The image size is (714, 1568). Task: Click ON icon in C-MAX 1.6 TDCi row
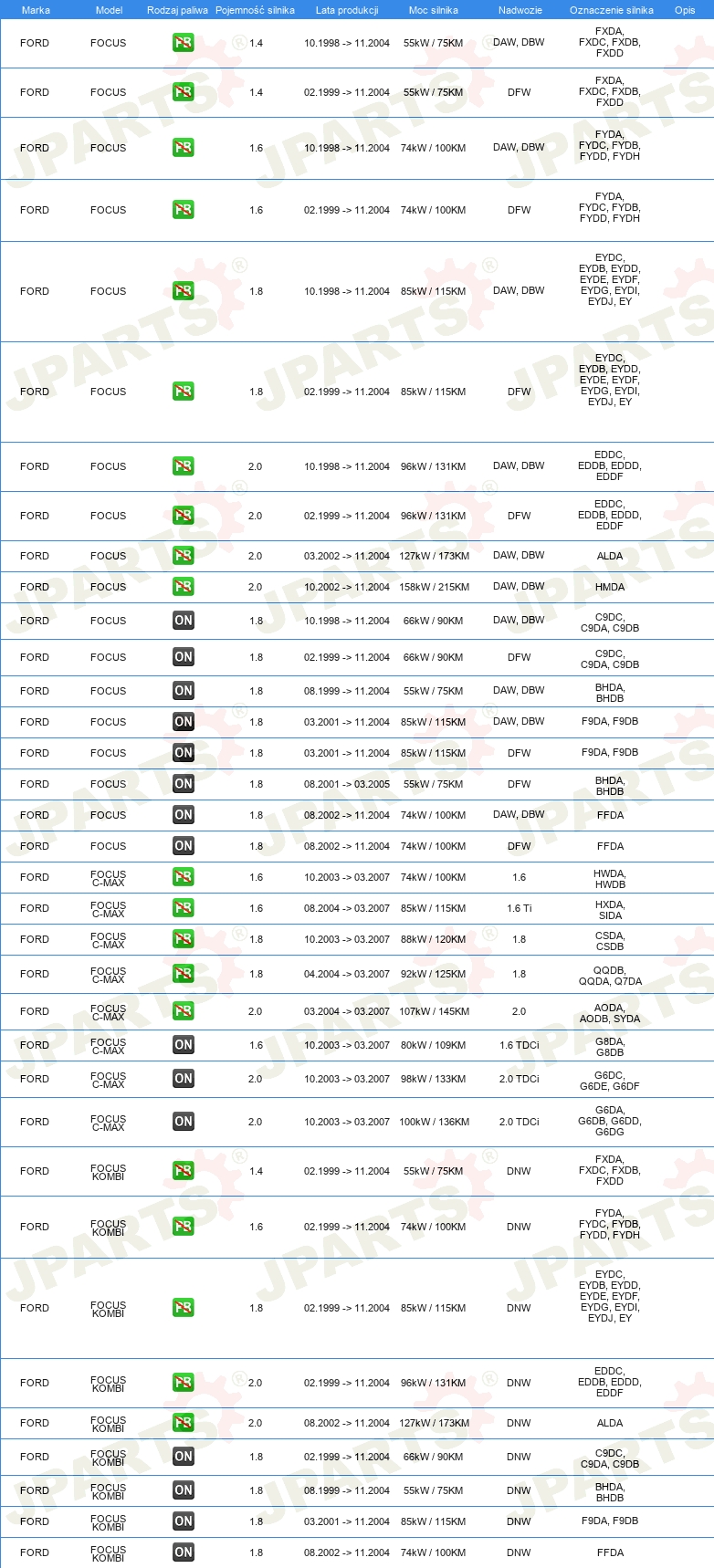(184, 1045)
